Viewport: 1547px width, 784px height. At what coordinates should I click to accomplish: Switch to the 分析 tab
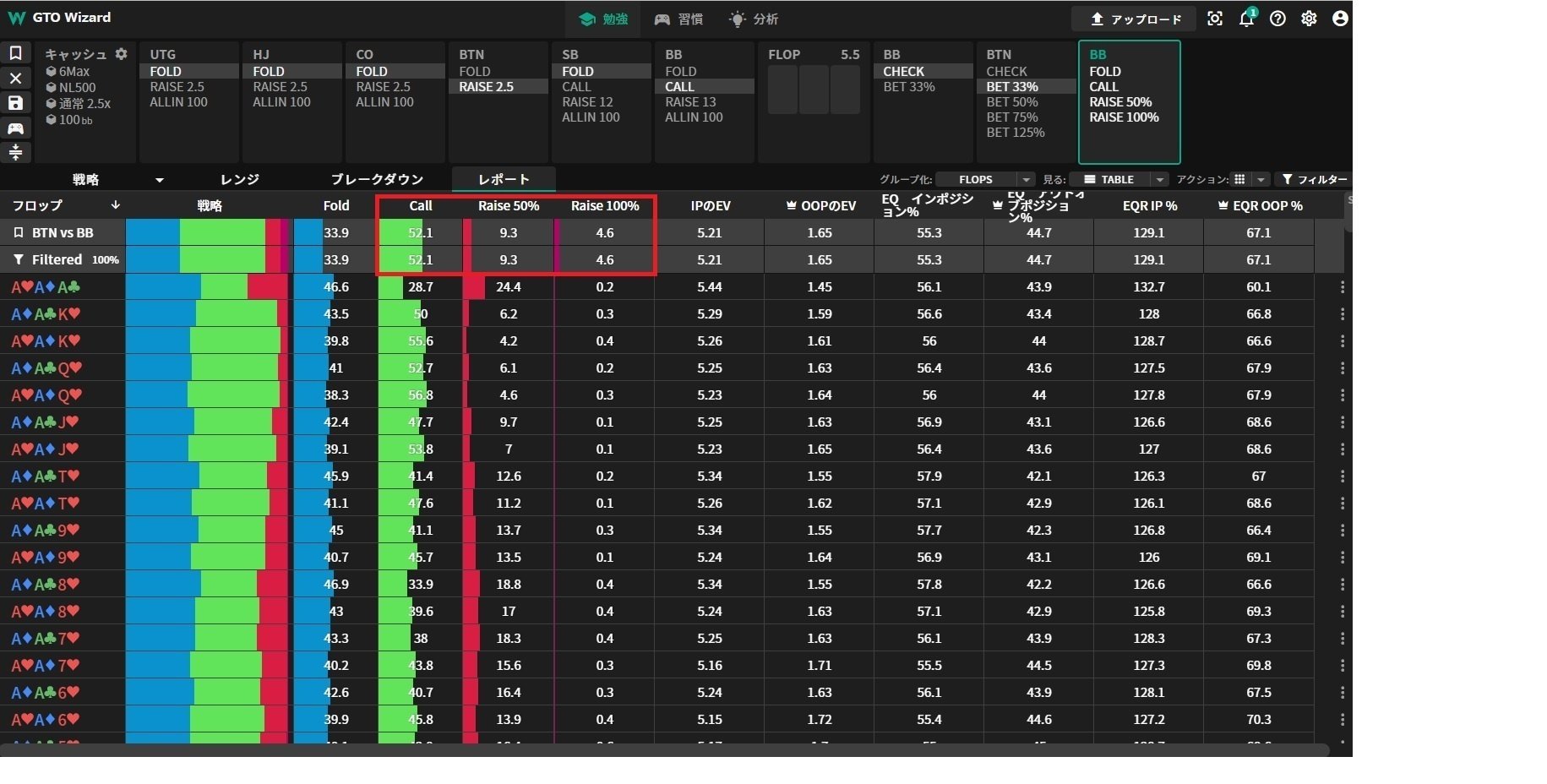(x=754, y=19)
